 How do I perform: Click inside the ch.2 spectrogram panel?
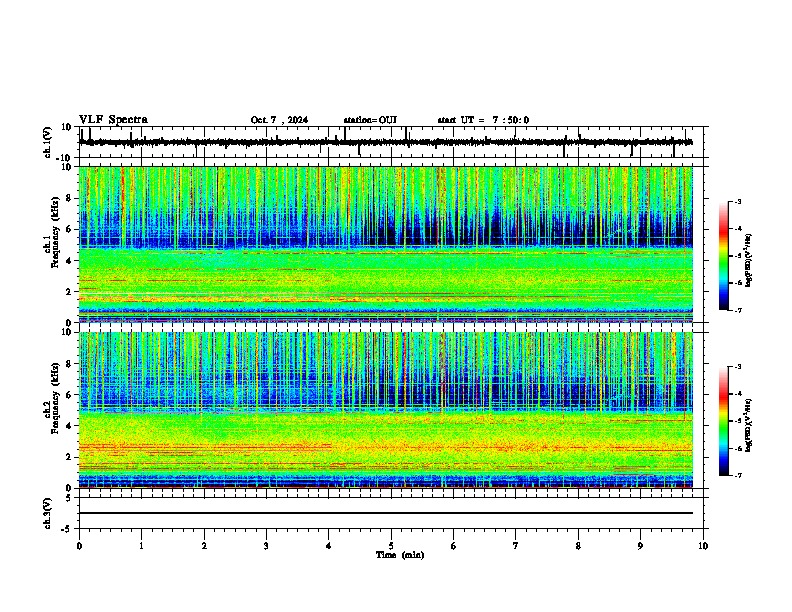coord(386,410)
